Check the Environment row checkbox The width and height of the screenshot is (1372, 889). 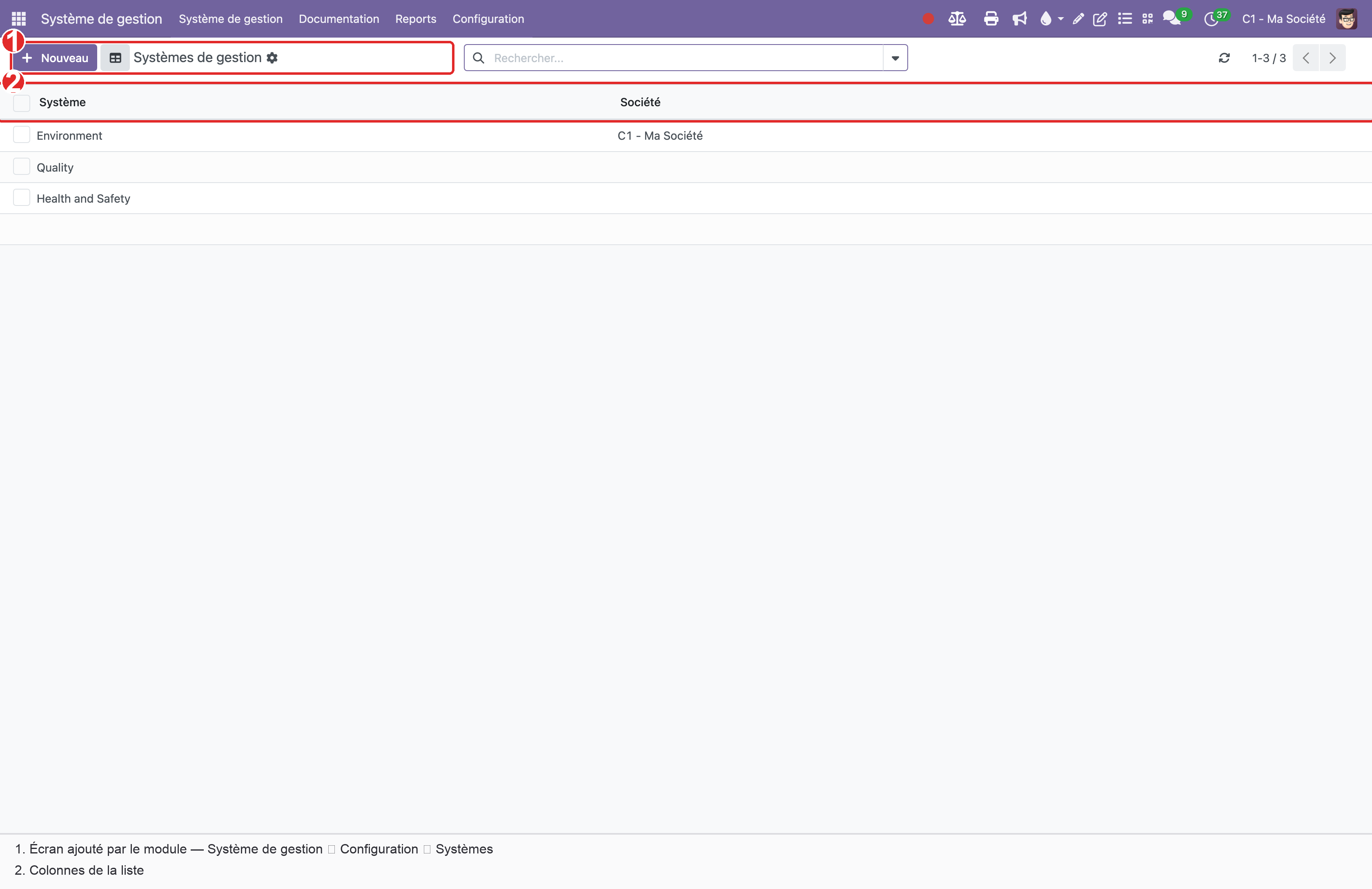coord(21,134)
